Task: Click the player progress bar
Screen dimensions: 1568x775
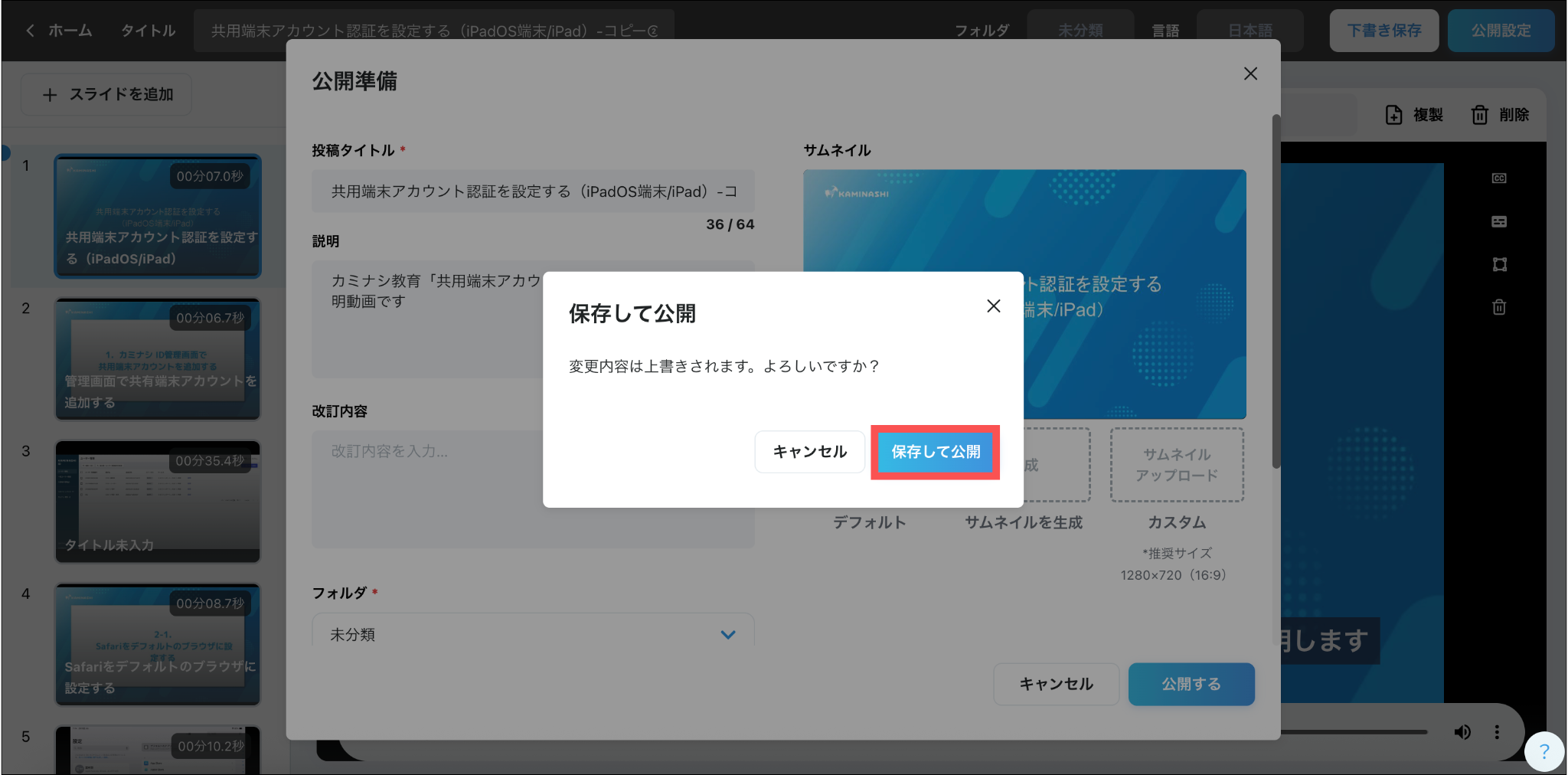Action: tap(1354, 732)
